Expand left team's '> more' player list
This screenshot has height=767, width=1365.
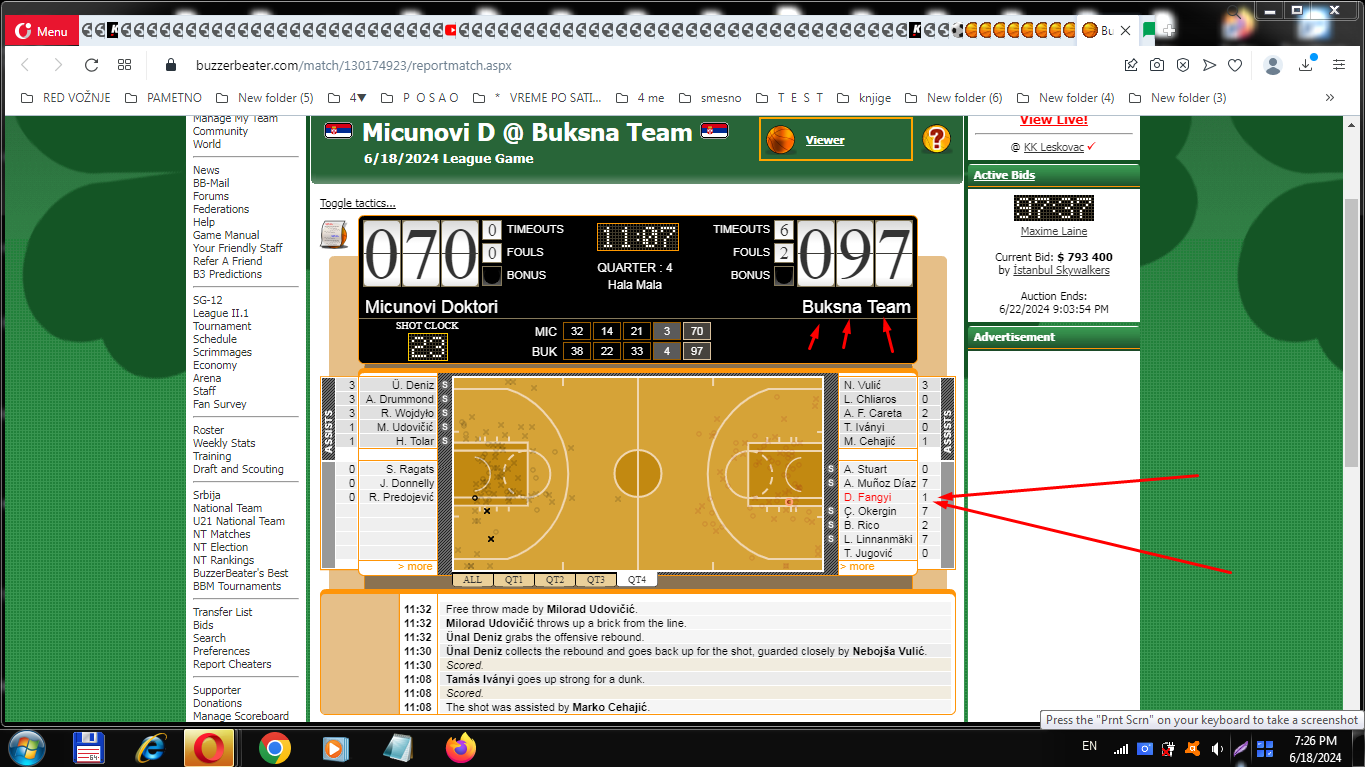click(x=415, y=566)
